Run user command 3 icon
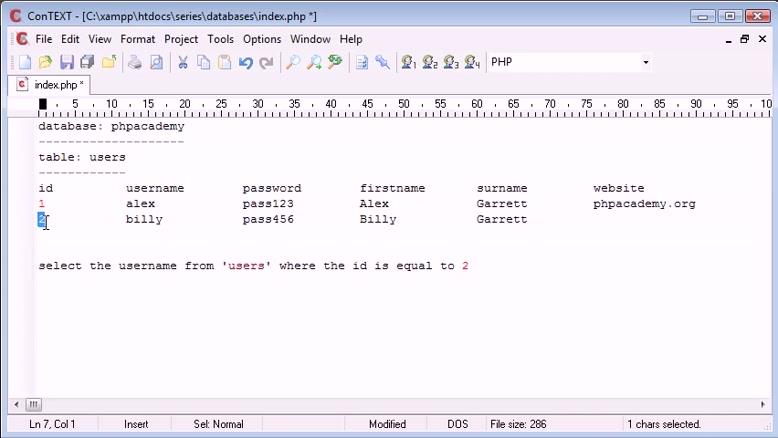The width and height of the screenshot is (778, 438). pos(451,63)
